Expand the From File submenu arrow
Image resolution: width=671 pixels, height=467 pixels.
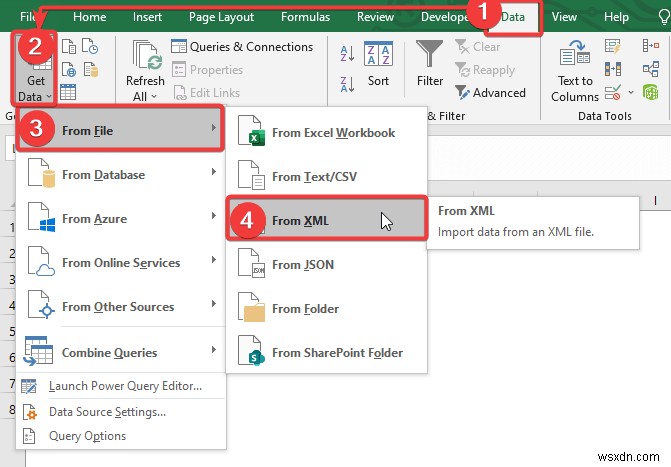coord(214,128)
